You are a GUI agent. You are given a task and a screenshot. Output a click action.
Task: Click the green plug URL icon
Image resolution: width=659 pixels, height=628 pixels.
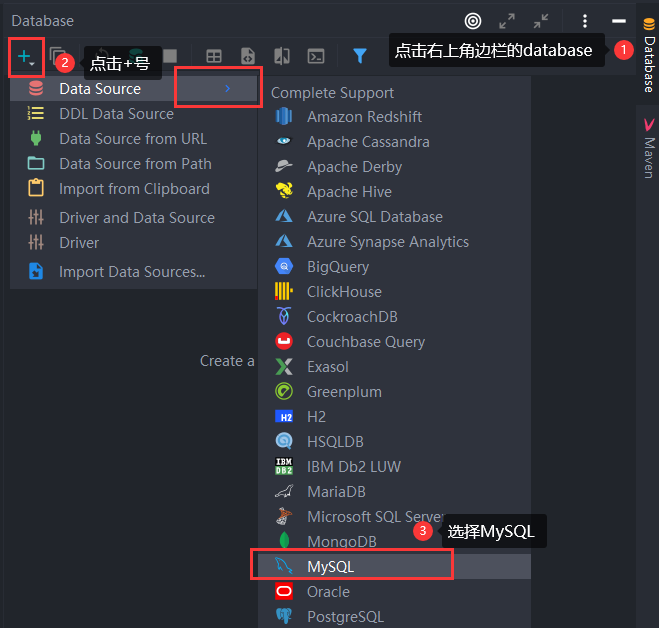point(36,138)
